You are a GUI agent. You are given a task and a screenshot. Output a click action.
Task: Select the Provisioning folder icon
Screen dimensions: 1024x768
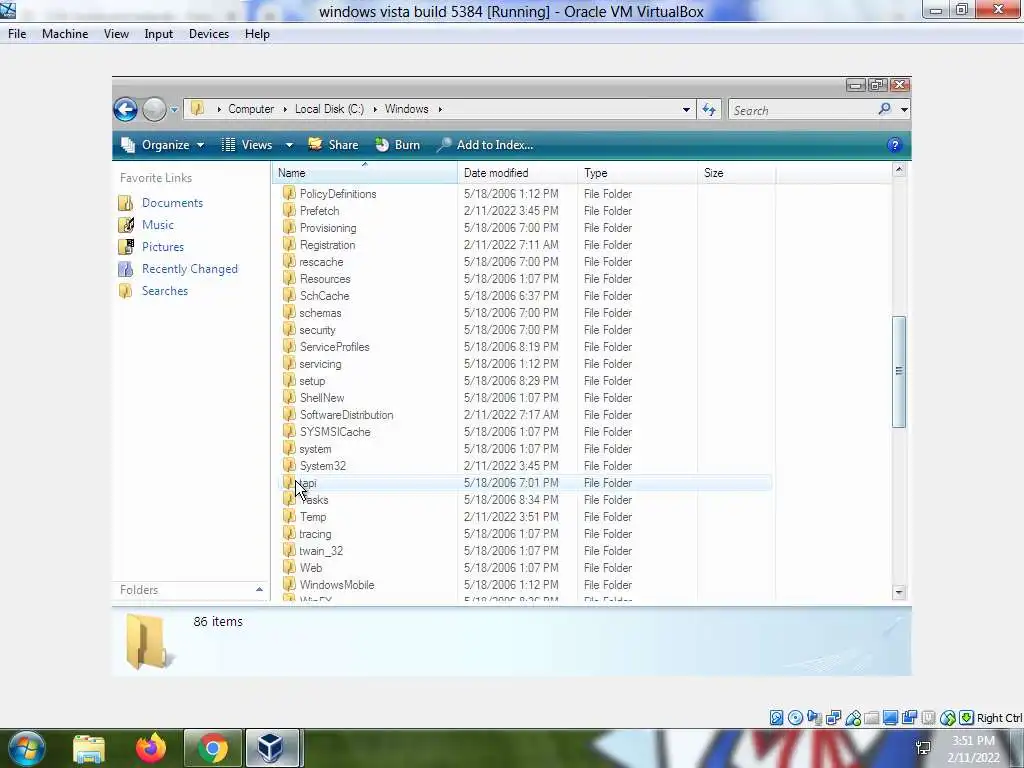289,227
